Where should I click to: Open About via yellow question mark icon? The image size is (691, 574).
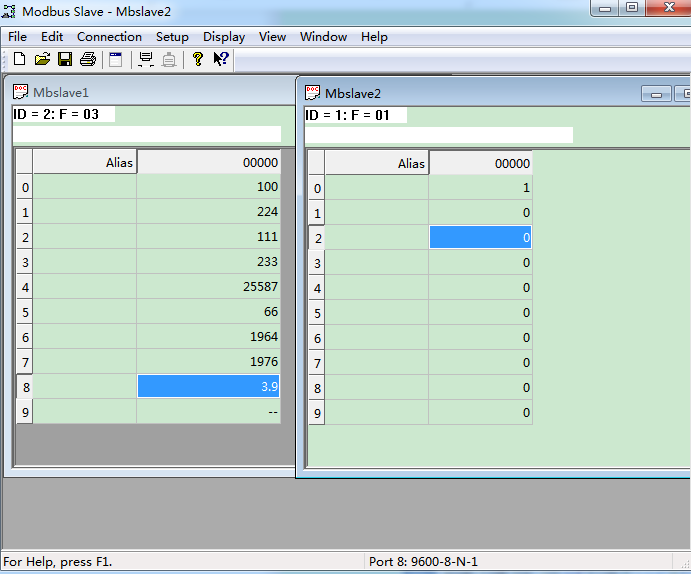[198, 59]
